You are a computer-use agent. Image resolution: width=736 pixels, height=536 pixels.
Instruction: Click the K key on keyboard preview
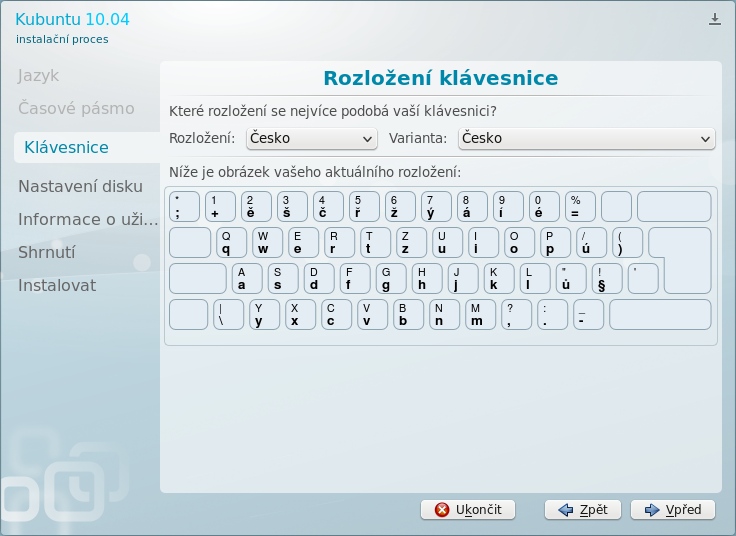(x=499, y=279)
